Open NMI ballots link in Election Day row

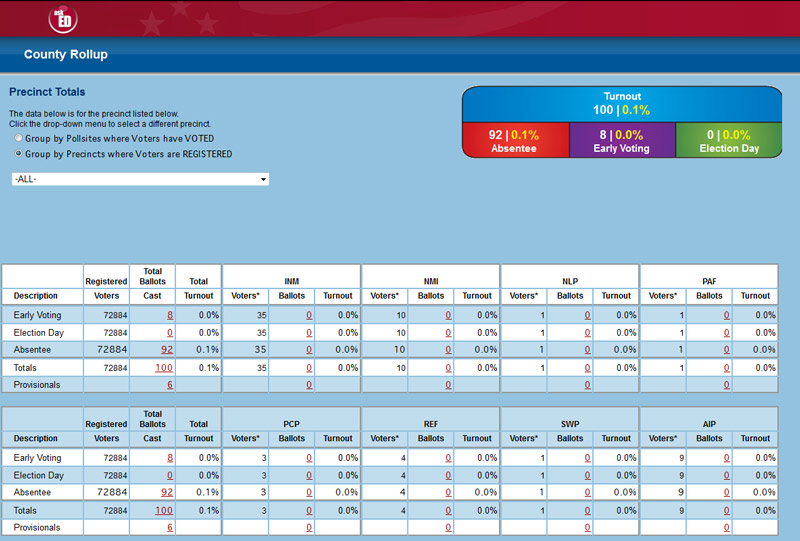448,333
